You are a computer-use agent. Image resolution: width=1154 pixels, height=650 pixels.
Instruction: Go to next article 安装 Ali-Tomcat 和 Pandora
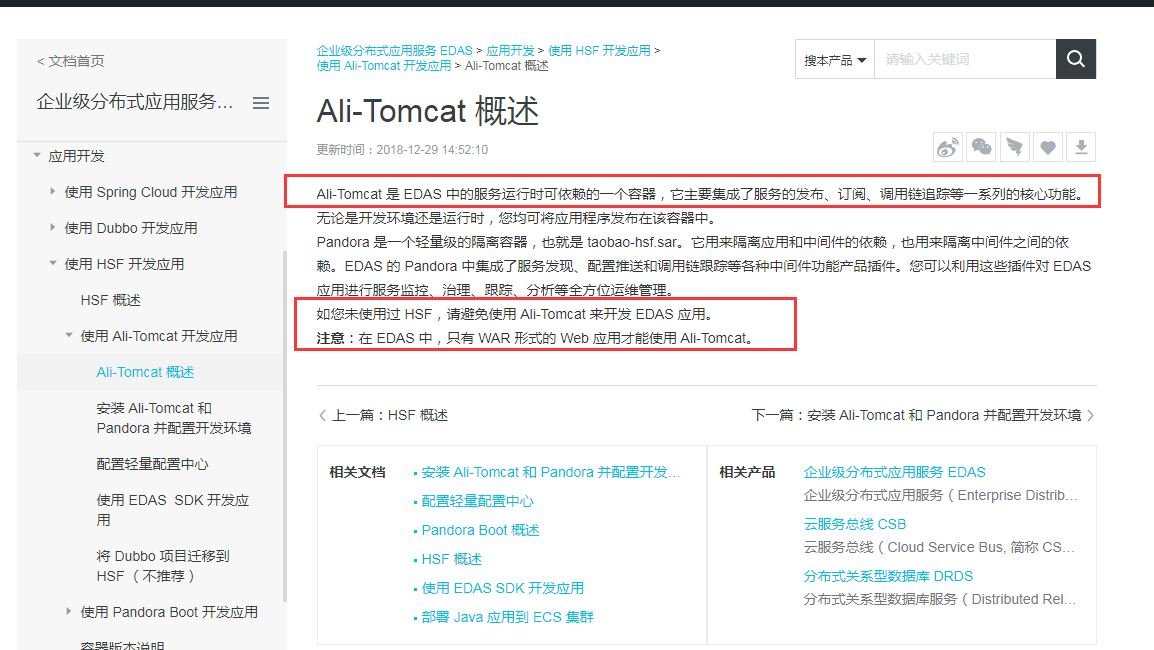tap(923, 415)
